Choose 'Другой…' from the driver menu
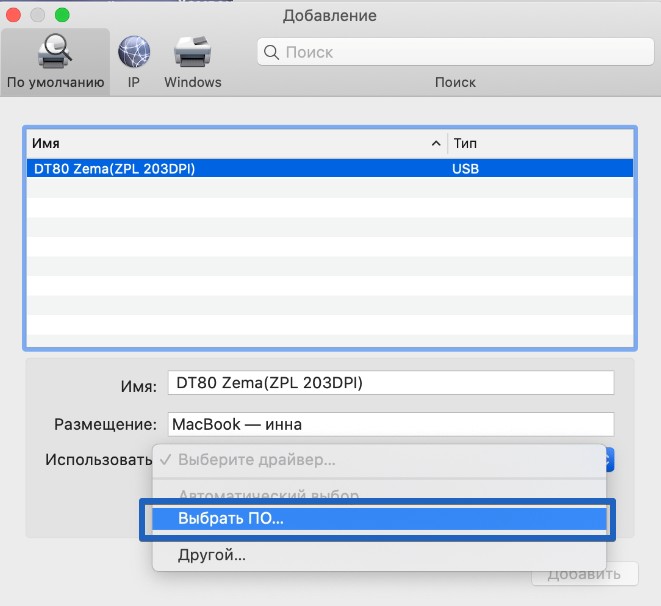Viewport: 661px width, 606px height. point(211,554)
